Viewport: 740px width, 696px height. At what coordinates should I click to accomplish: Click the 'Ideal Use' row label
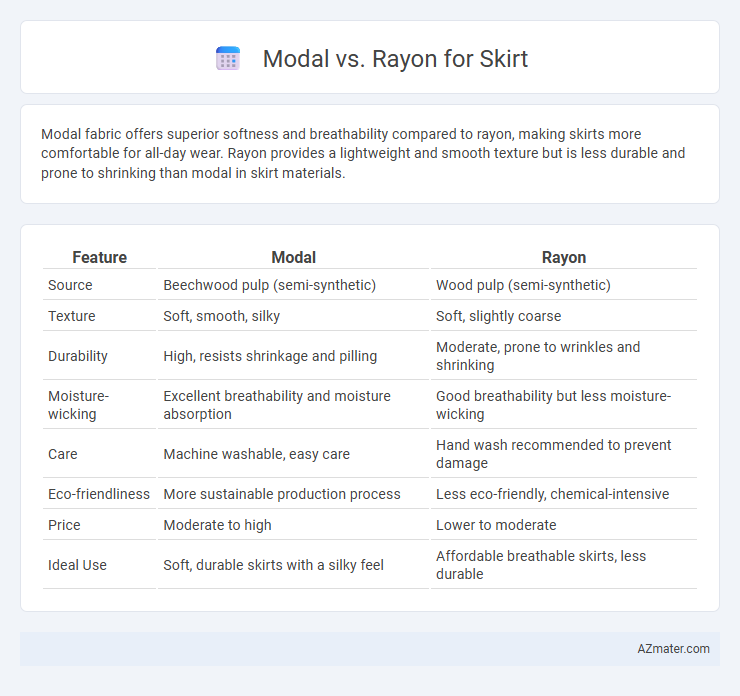[77, 565]
